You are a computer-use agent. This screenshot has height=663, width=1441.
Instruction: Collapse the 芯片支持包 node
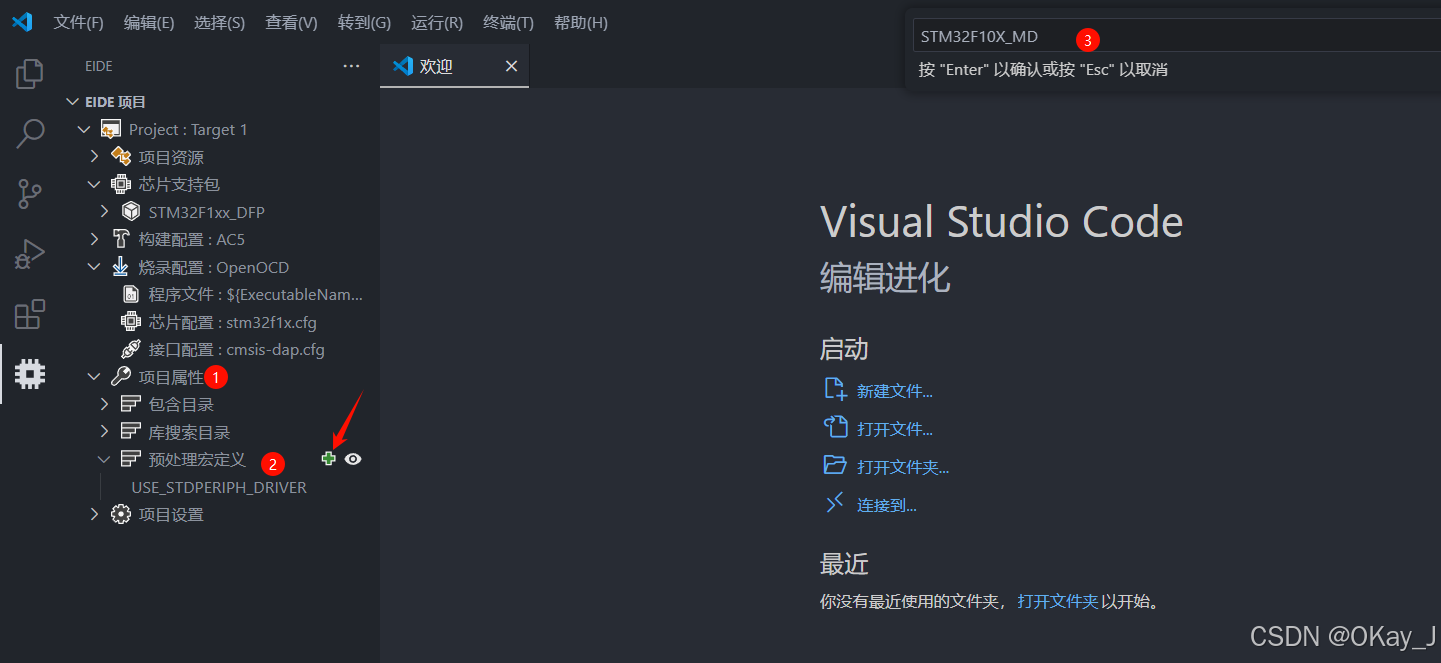(94, 184)
